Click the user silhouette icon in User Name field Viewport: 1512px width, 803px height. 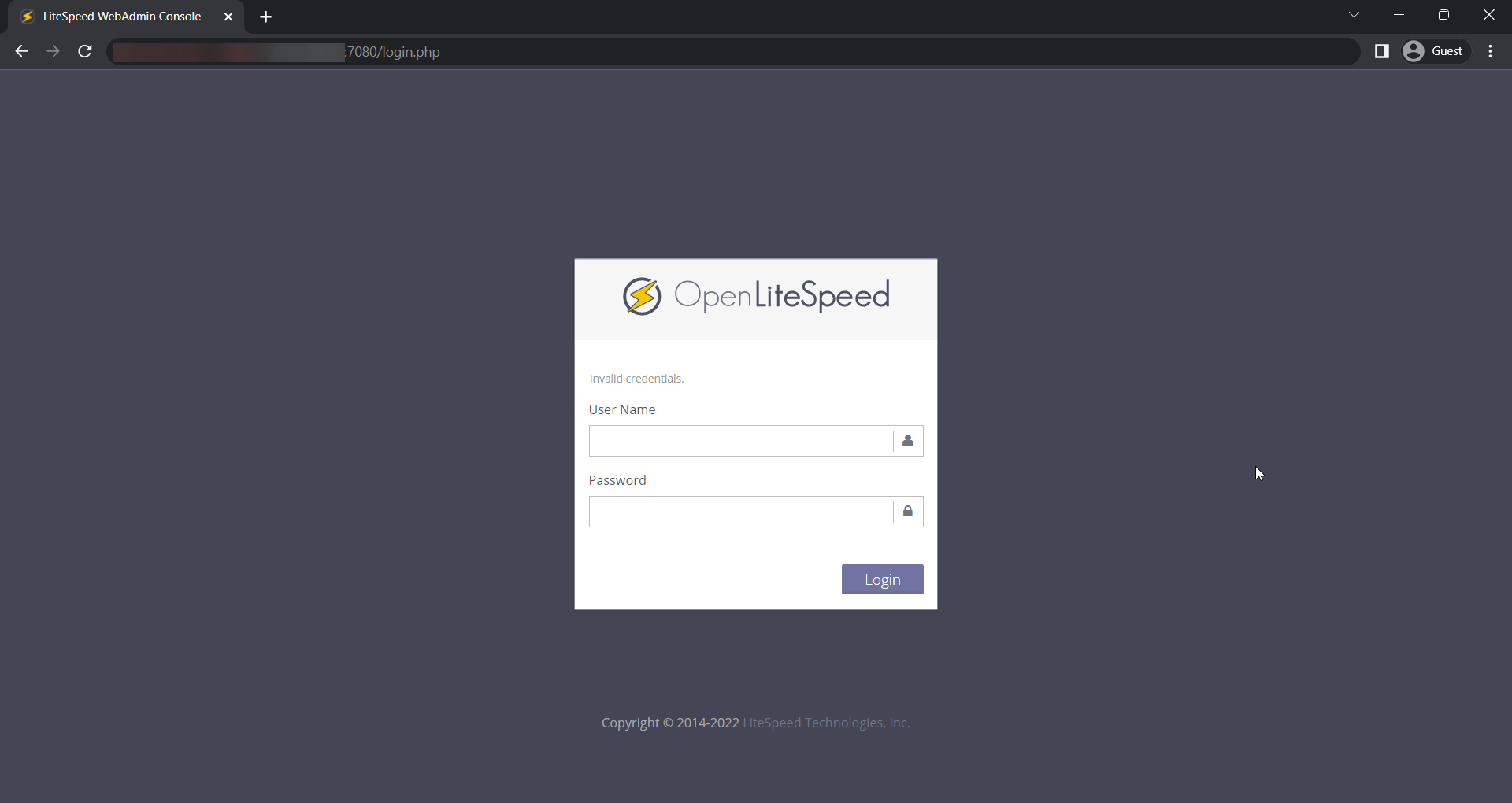[x=908, y=441]
